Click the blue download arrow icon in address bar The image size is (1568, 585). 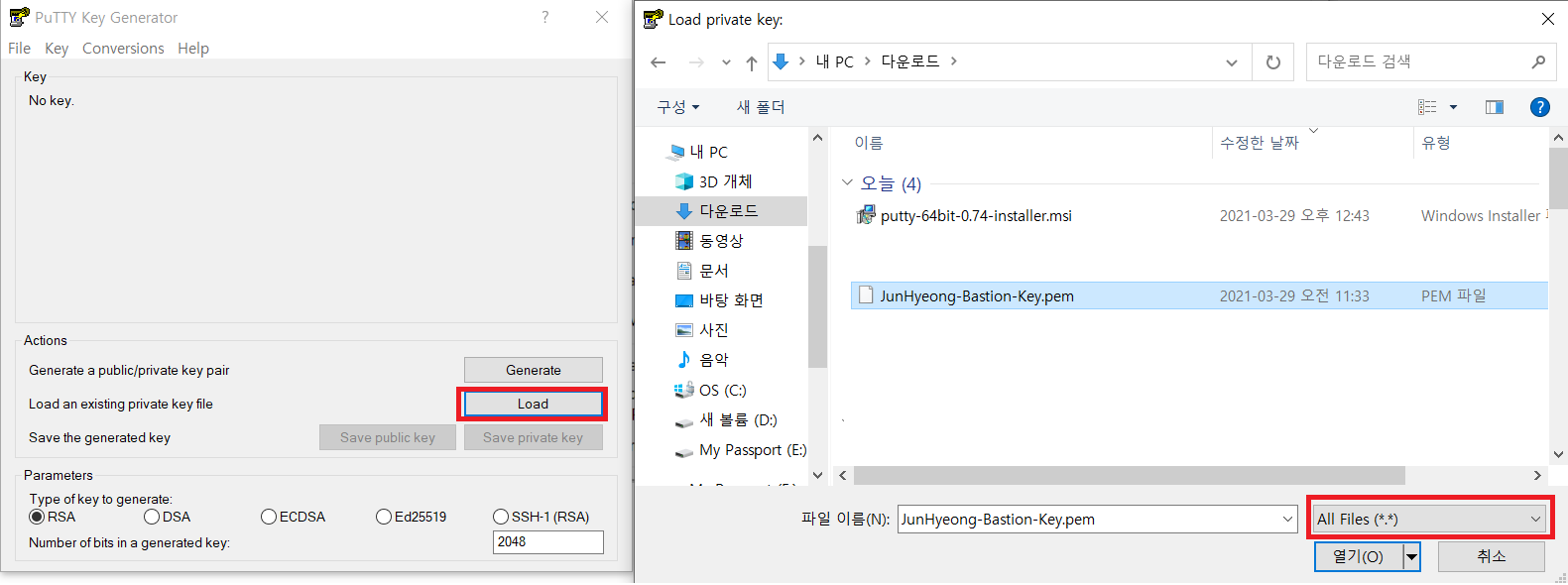pyautogui.click(x=781, y=61)
